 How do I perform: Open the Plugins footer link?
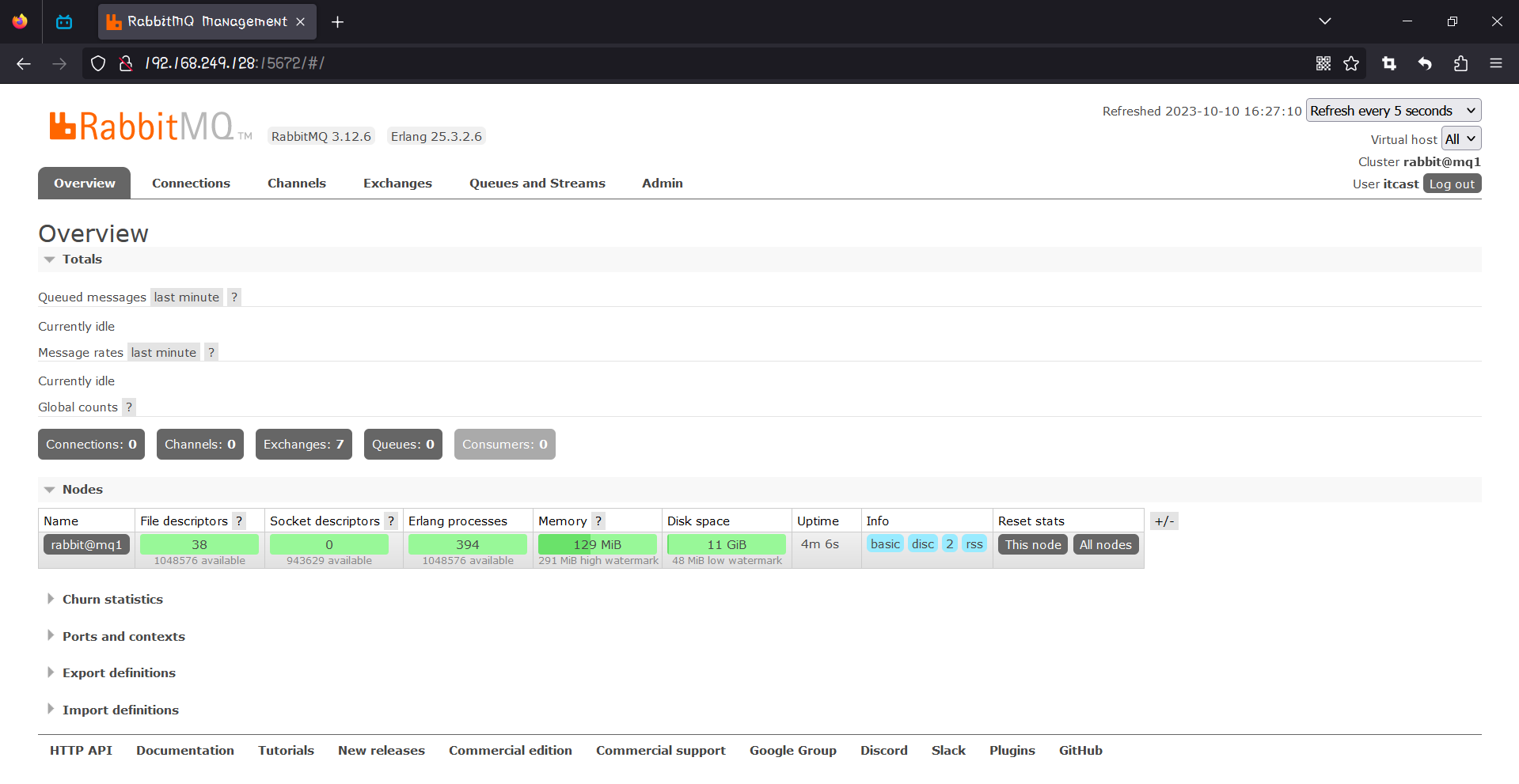coord(1012,751)
